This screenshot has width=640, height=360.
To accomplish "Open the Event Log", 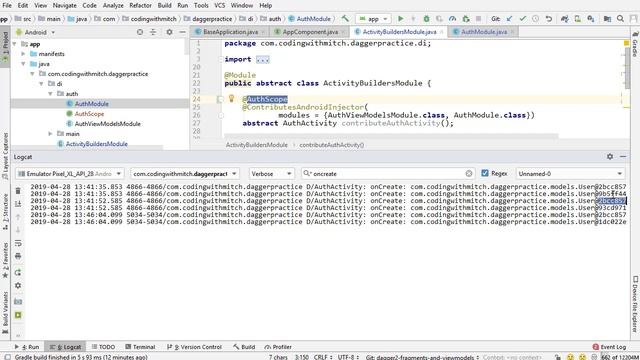I will point(609,347).
